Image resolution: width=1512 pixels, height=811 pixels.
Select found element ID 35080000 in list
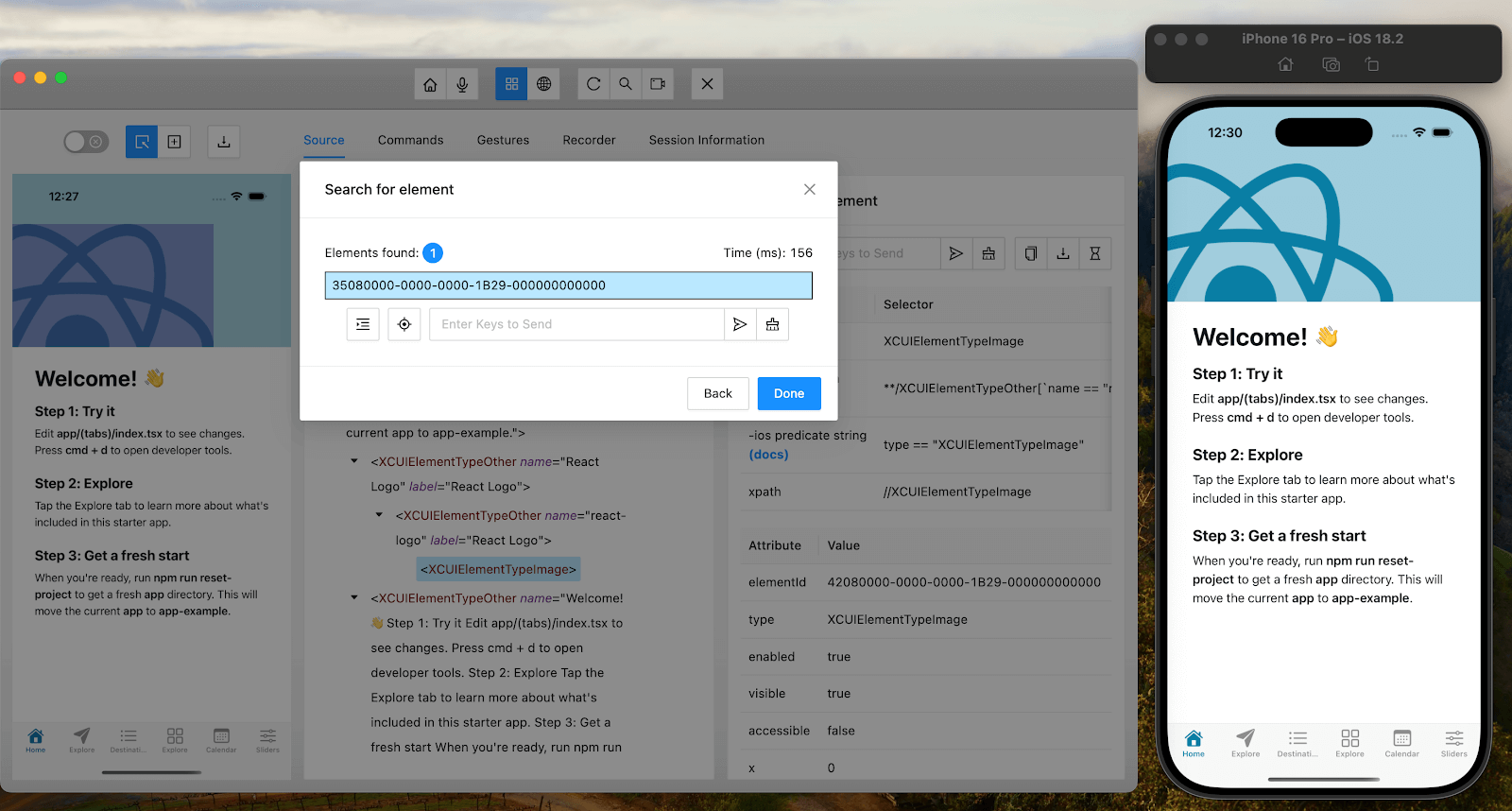pos(569,285)
